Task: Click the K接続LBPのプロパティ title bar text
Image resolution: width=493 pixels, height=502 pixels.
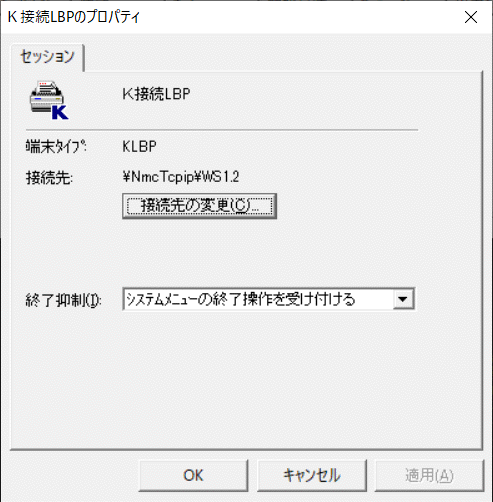Action: pyautogui.click(x=74, y=17)
